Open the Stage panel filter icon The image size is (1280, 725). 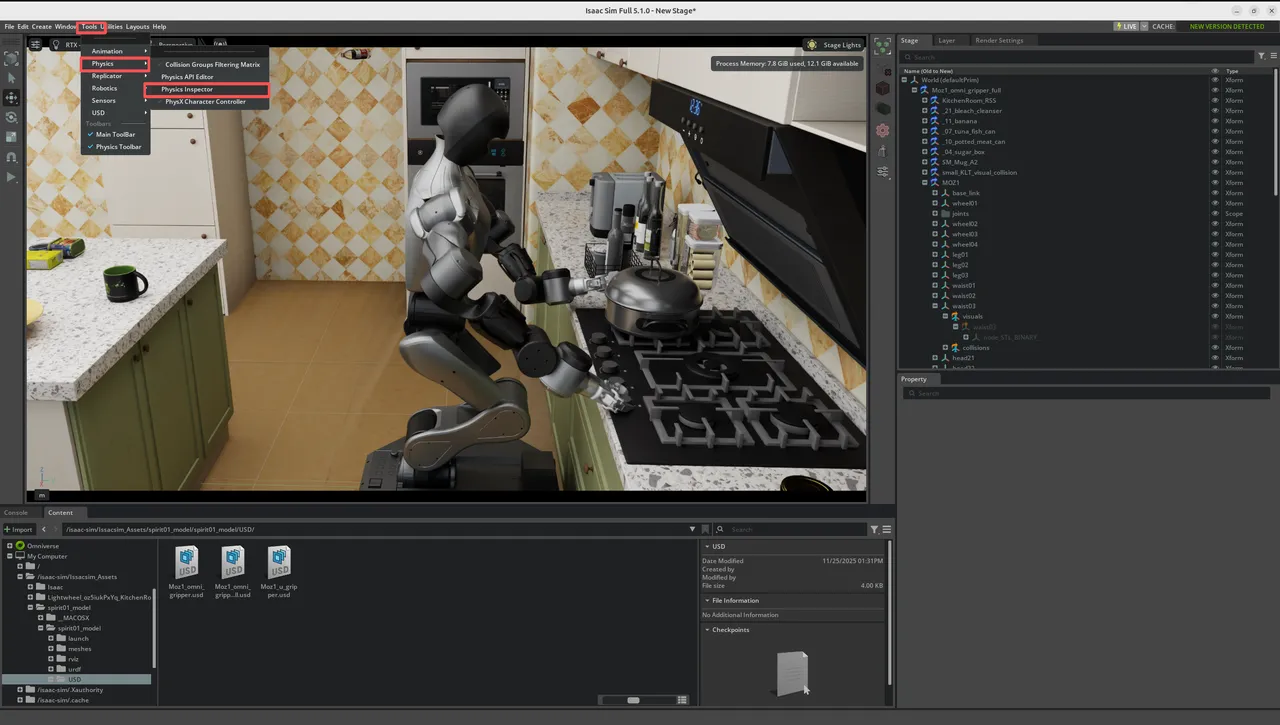click(1262, 57)
